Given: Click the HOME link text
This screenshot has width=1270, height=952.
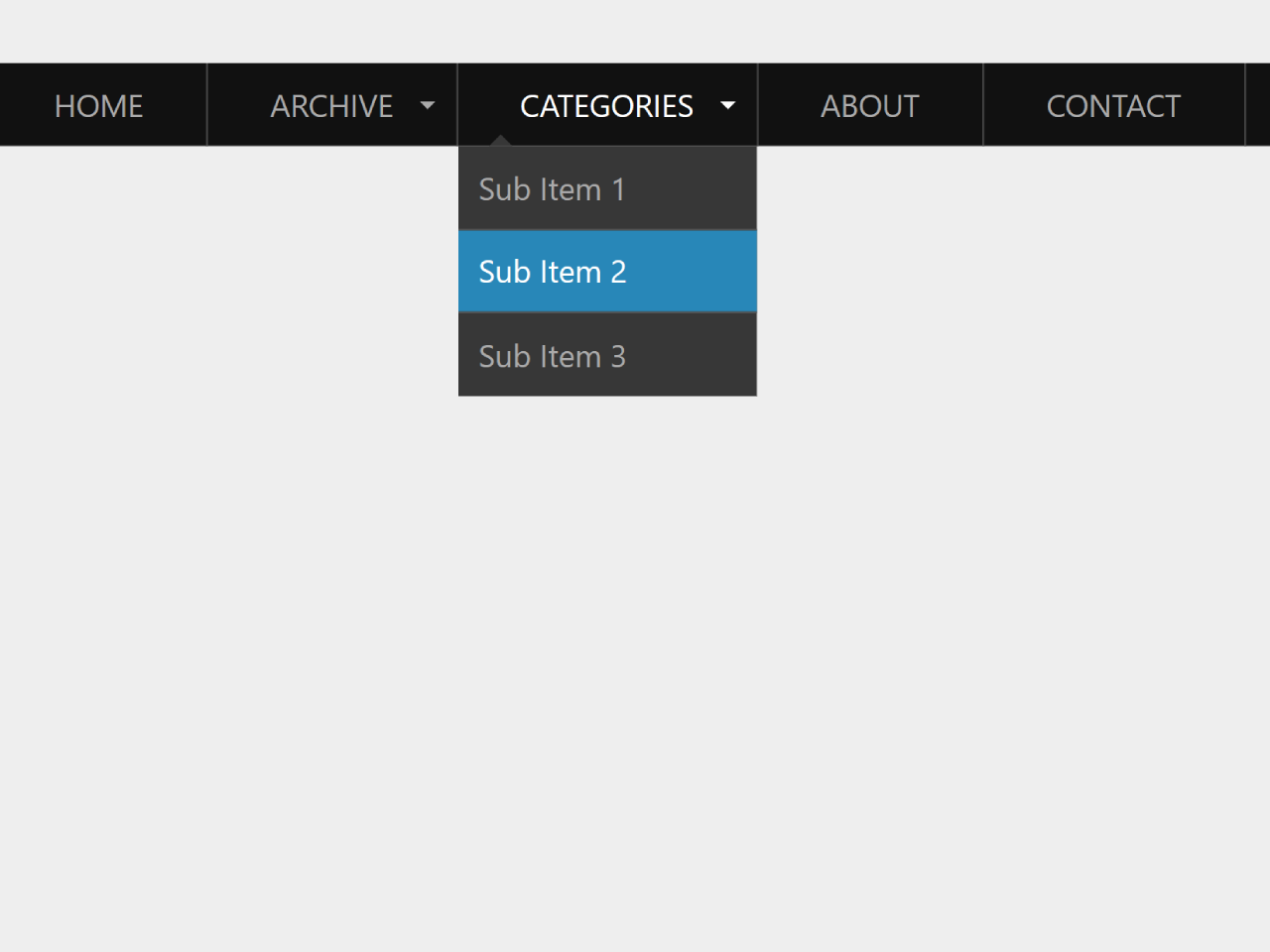Looking at the screenshot, I should (99, 106).
